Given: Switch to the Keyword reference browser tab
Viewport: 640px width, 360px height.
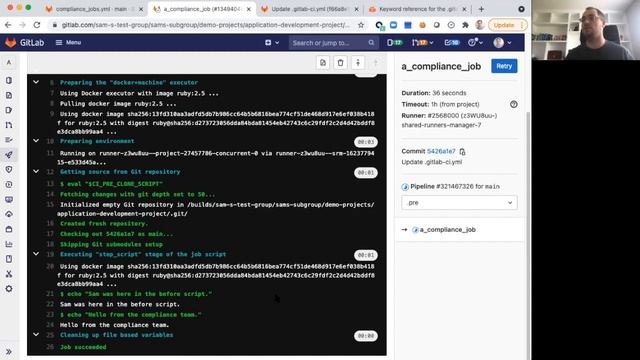Looking at the screenshot, I should click(x=418, y=9).
